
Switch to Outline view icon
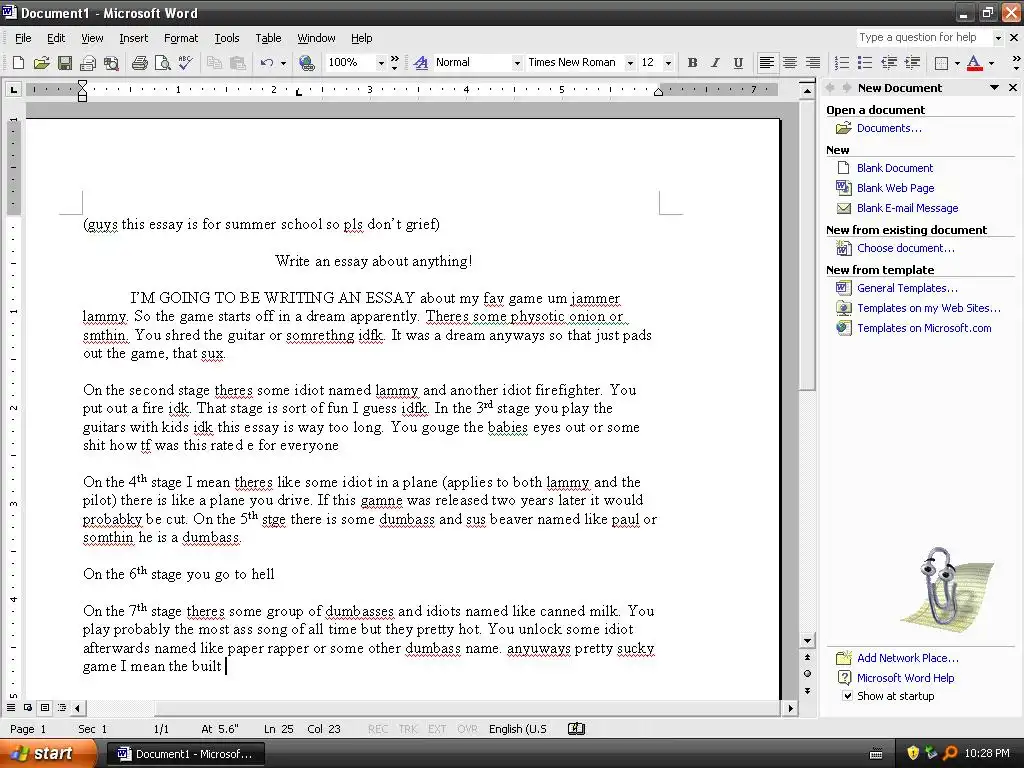pos(61,708)
